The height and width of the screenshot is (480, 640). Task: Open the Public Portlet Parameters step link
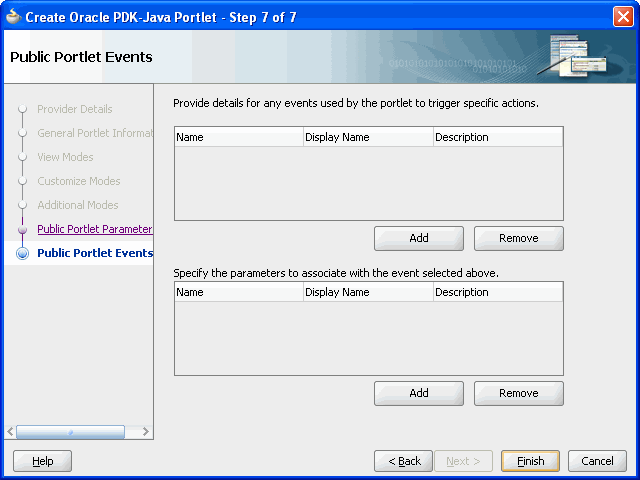pos(95,229)
